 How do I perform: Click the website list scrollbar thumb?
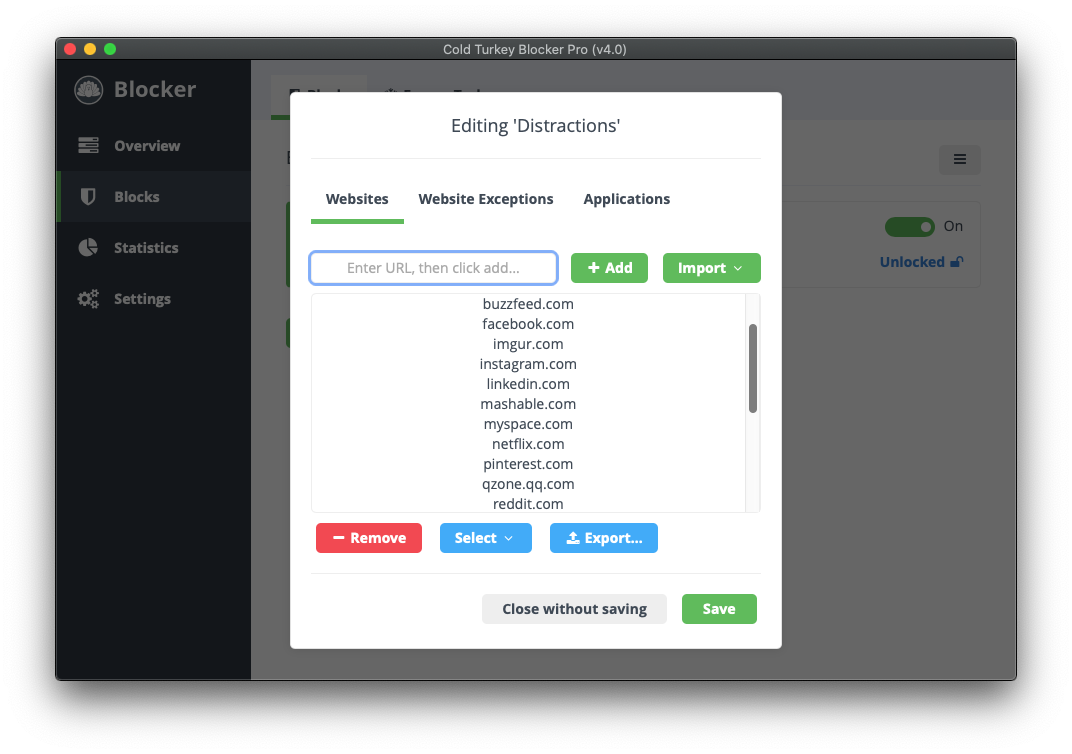(753, 368)
